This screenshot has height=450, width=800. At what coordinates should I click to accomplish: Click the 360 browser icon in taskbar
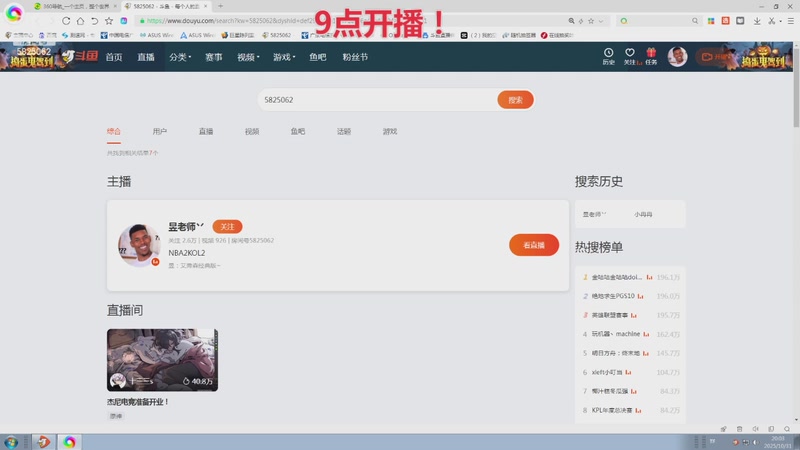point(69,442)
